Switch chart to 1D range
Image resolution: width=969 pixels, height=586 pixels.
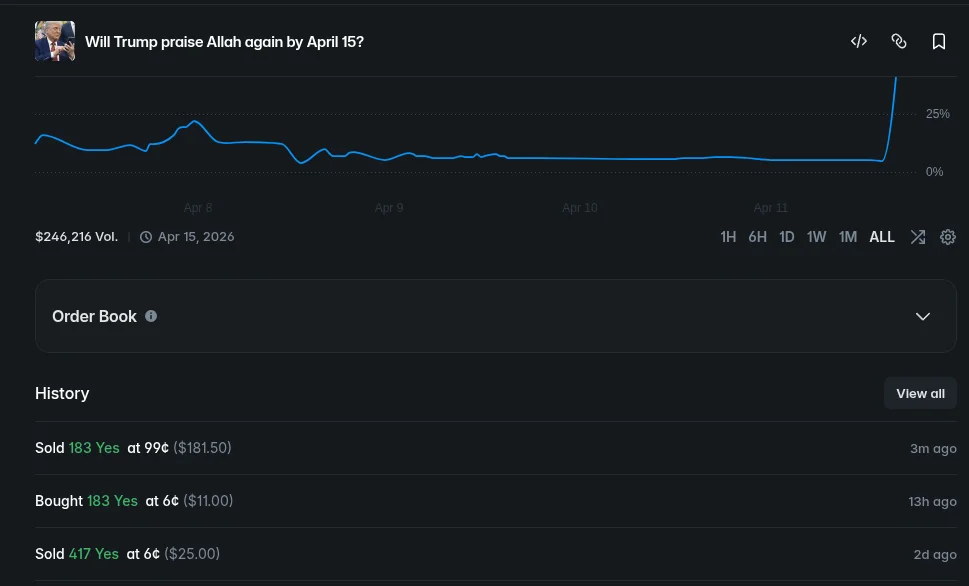pos(787,237)
